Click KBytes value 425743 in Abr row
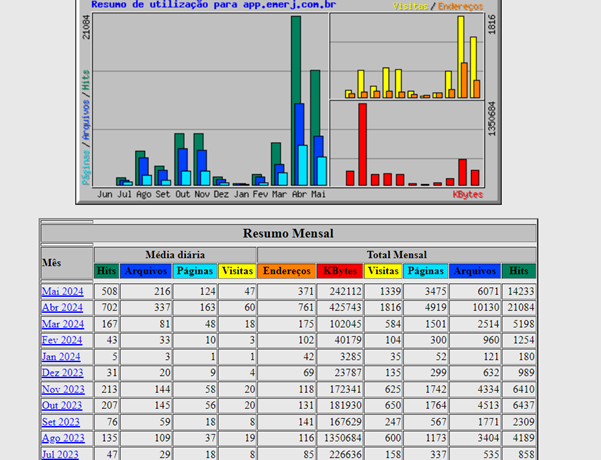This screenshot has height=460, width=601. tap(345, 307)
